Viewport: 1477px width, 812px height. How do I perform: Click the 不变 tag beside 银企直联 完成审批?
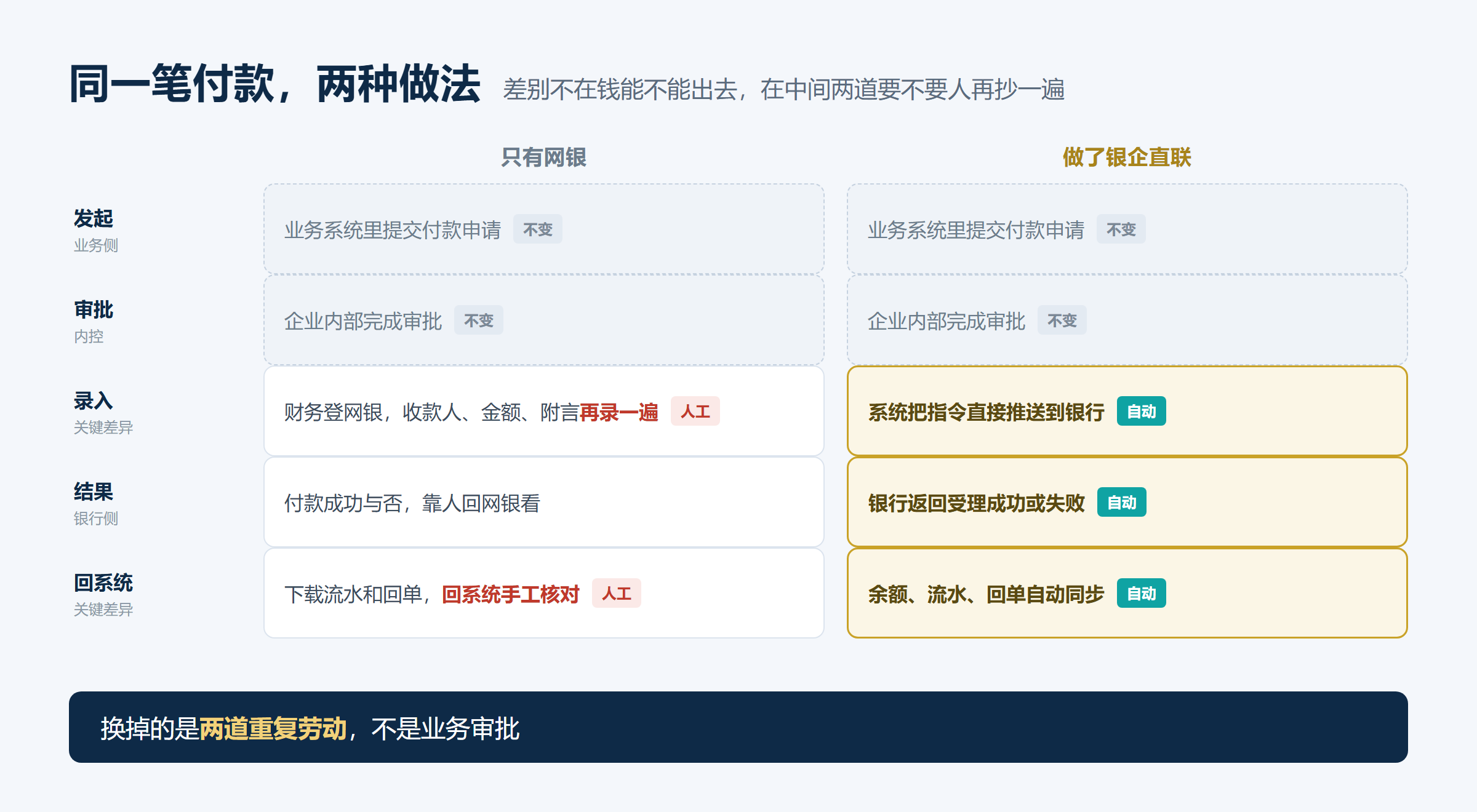point(1062,320)
